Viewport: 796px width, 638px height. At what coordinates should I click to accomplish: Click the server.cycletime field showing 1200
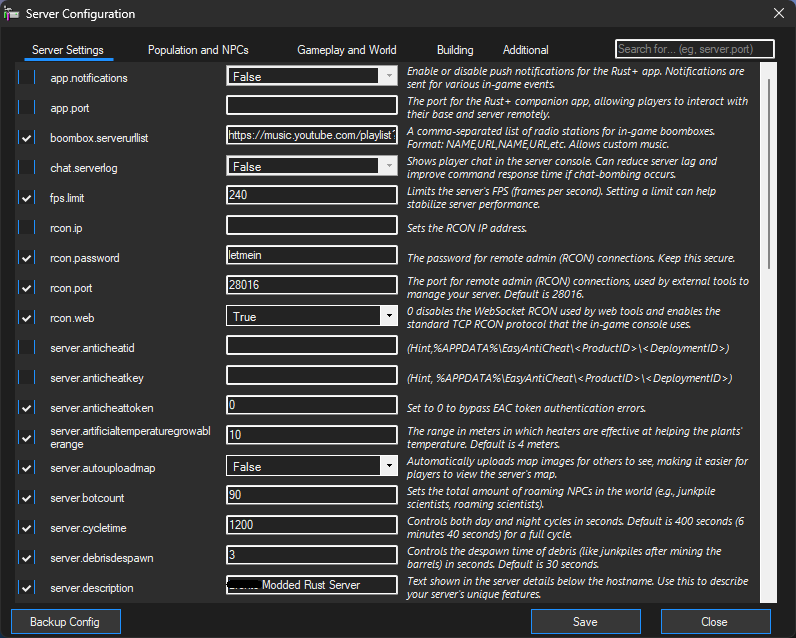click(312, 525)
